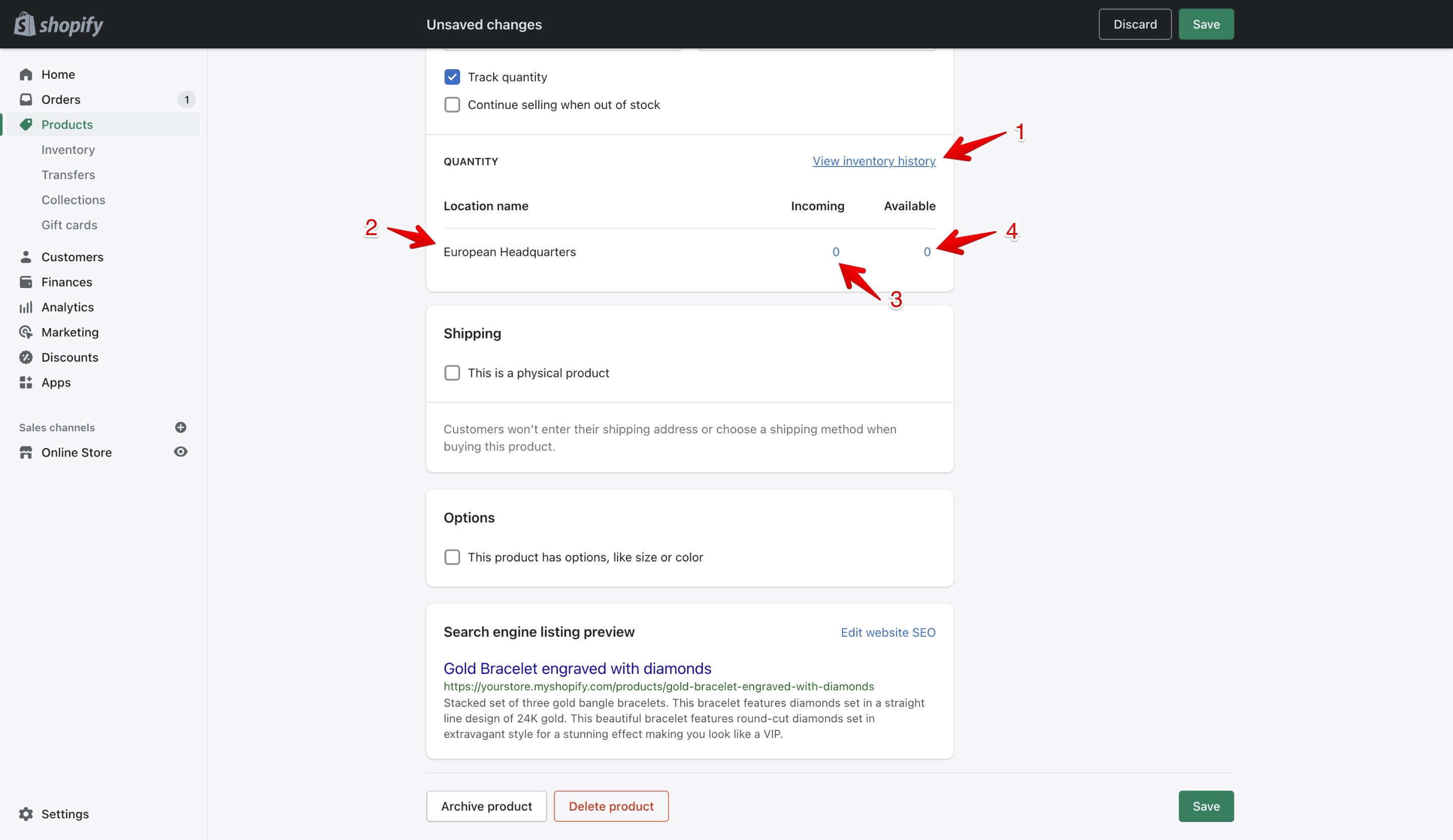This screenshot has height=840, width=1453.
Task: Click the Customers person icon
Action: [x=25, y=257]
